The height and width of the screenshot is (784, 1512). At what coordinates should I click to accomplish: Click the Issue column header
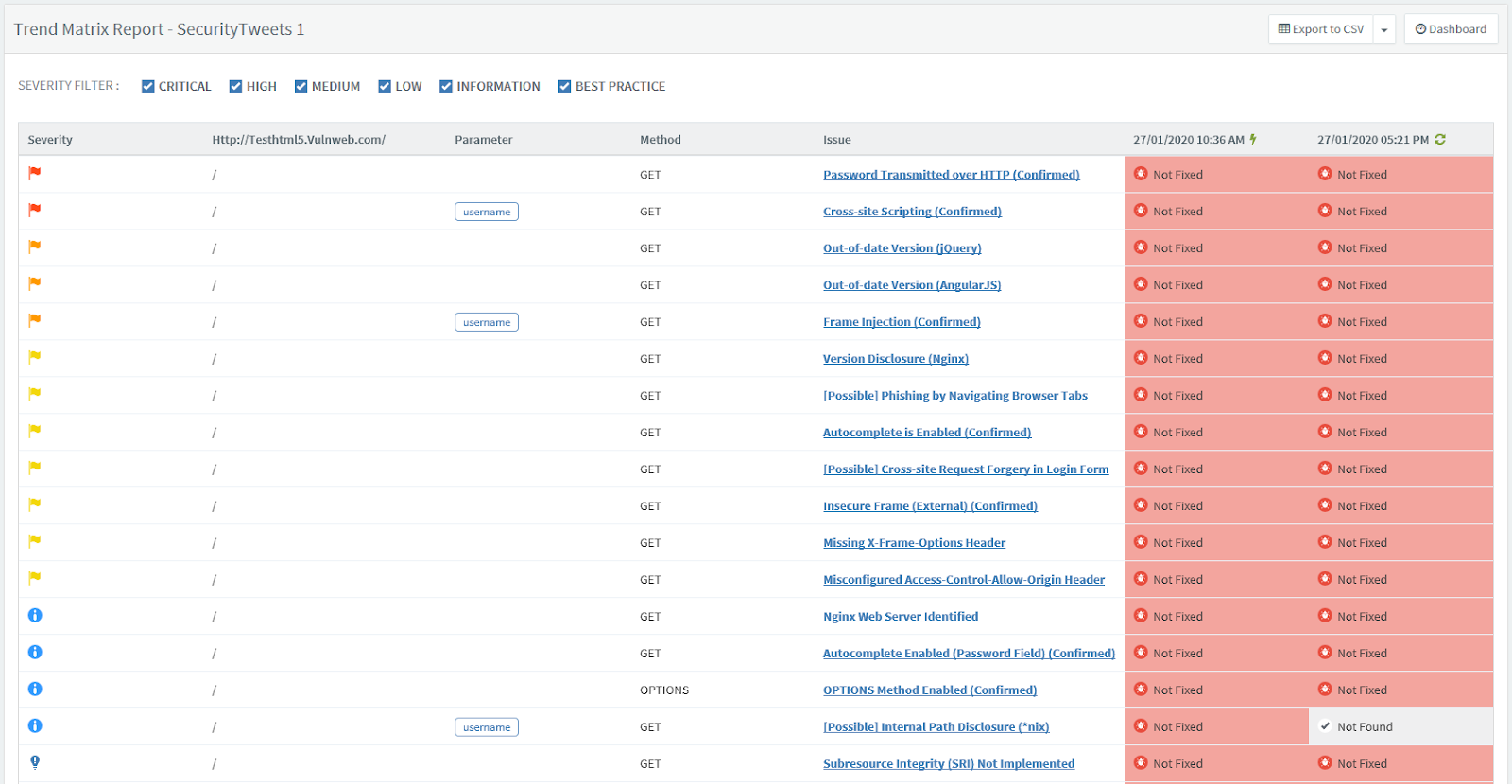837,140
